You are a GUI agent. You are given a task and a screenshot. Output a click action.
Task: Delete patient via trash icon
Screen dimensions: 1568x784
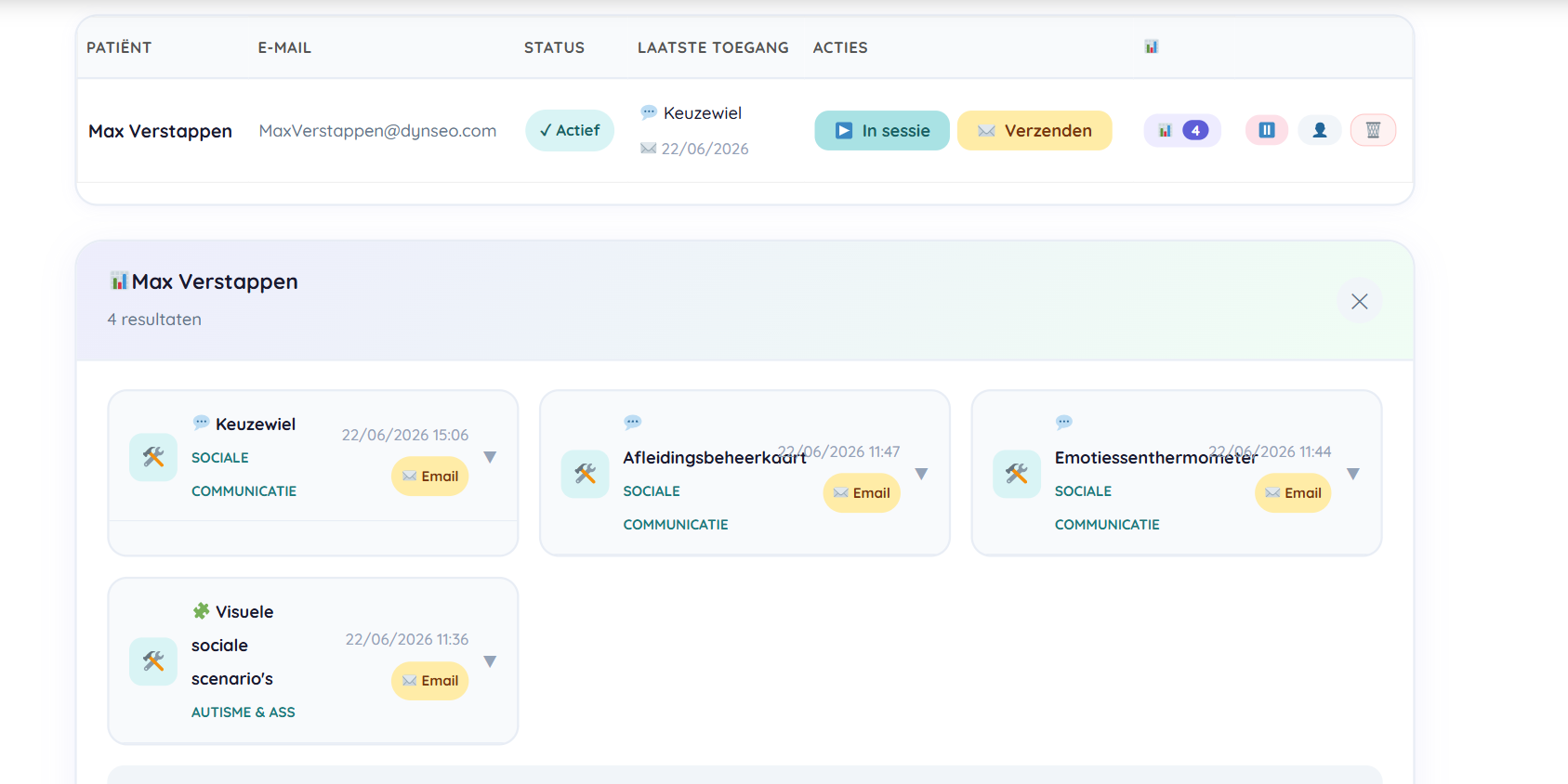(x=1373, y=130)
